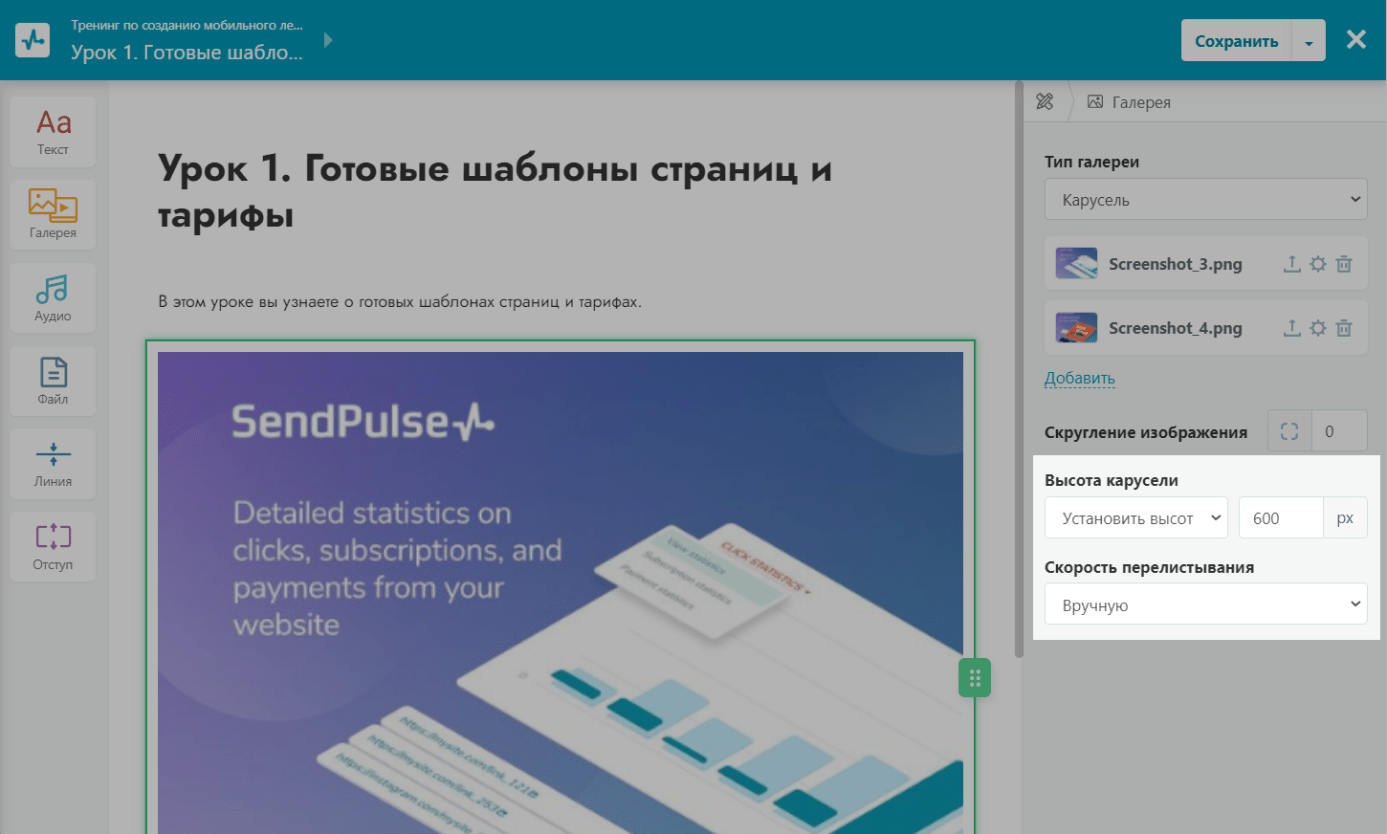This screenshot has width=1387, height=834.
Task: Open the gallery type dropdown (Карусель)
Action: (x=1205, y=199)
